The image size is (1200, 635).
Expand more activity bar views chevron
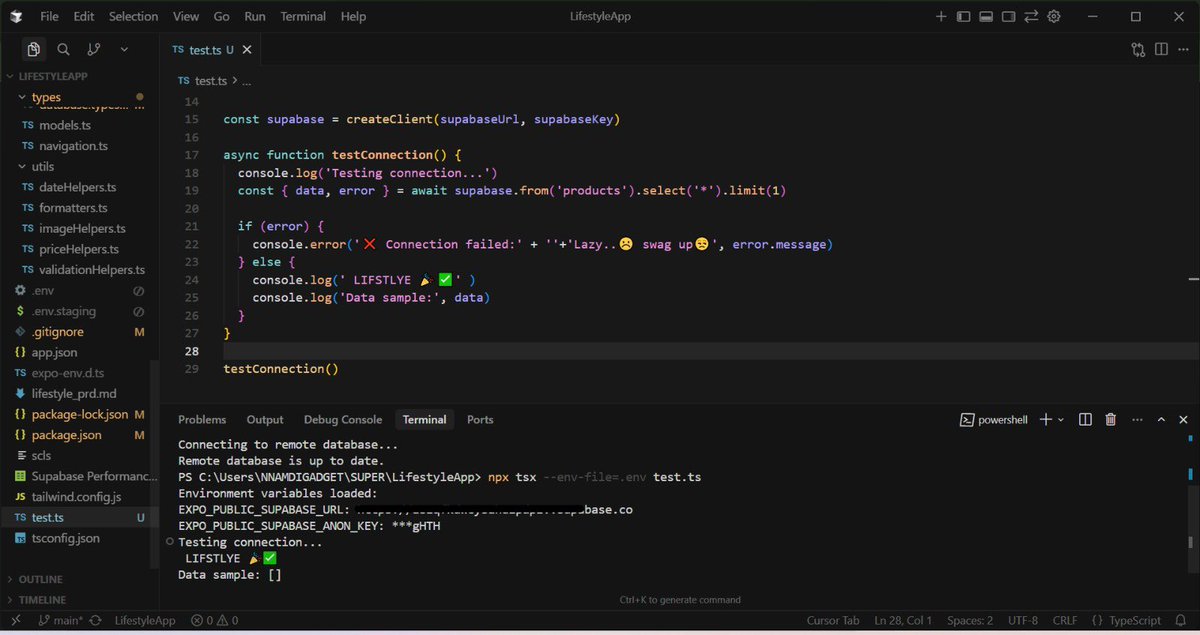[x=124, y=49]
